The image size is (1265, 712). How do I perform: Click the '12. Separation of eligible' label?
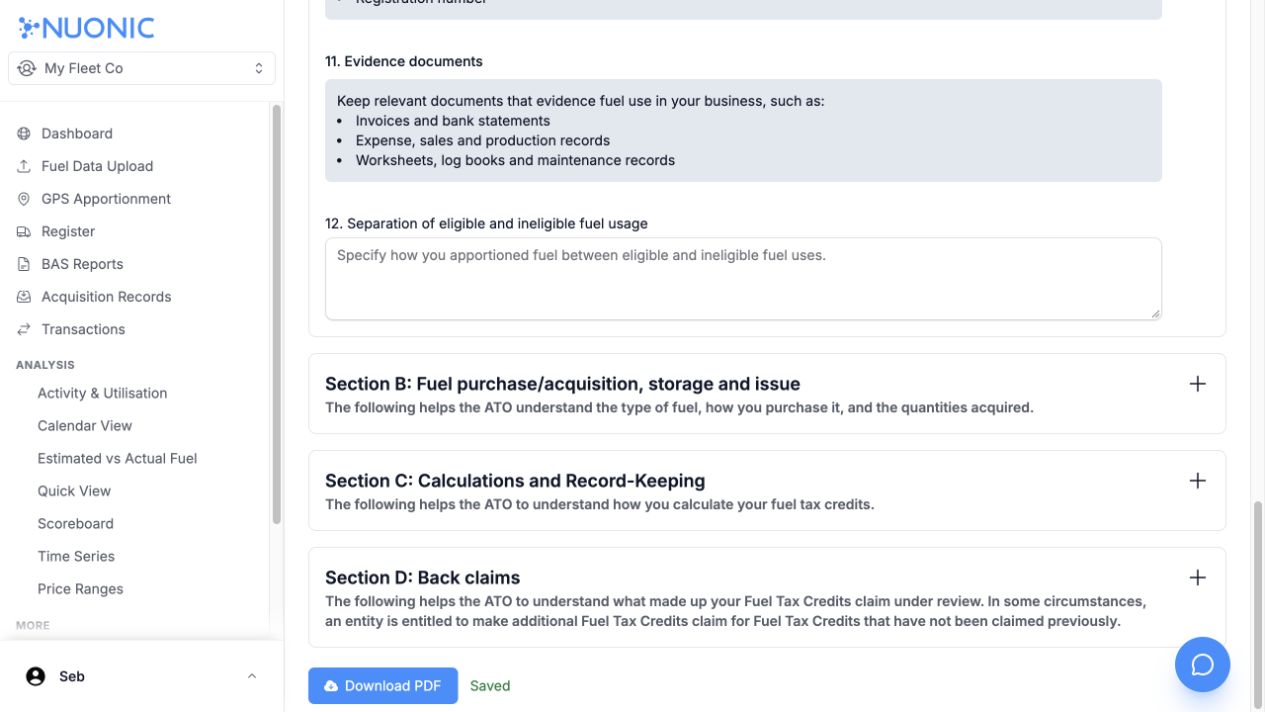(x=486, y=223)
